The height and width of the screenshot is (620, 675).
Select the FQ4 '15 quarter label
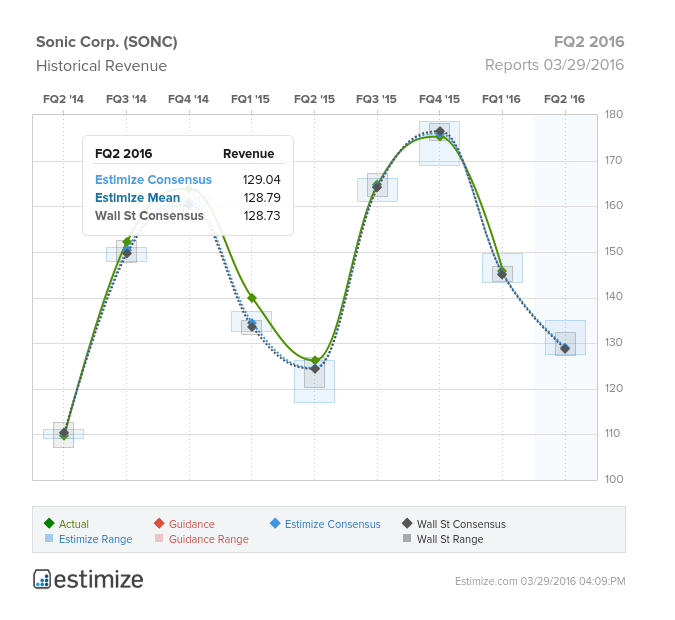click(x=440, y=99)
